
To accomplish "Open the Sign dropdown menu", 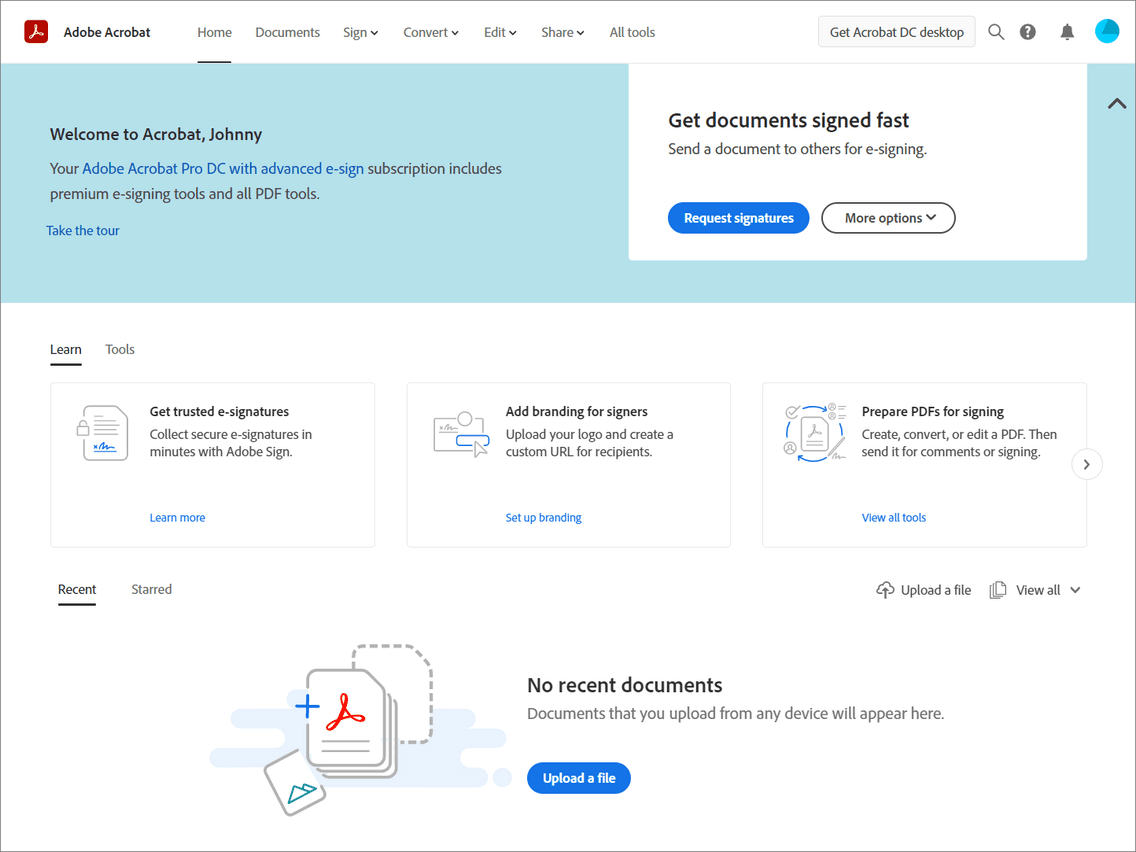I will (x=360, y=31).
